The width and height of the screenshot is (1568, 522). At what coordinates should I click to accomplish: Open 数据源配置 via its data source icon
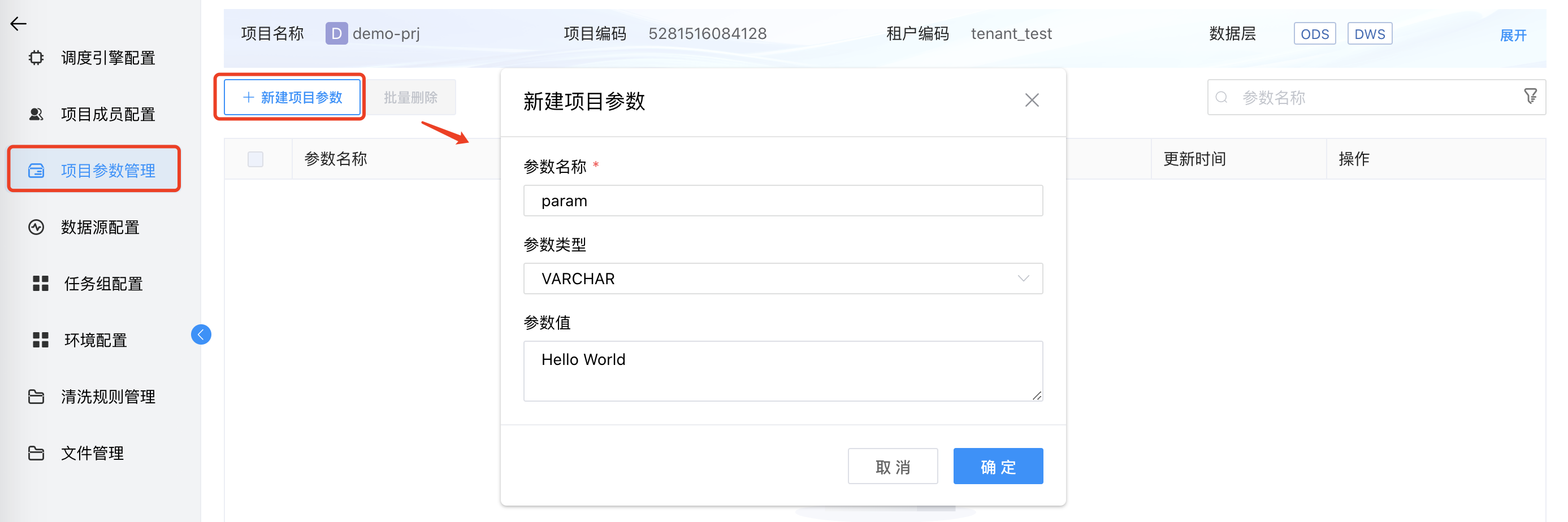click(x=37, y=227)
